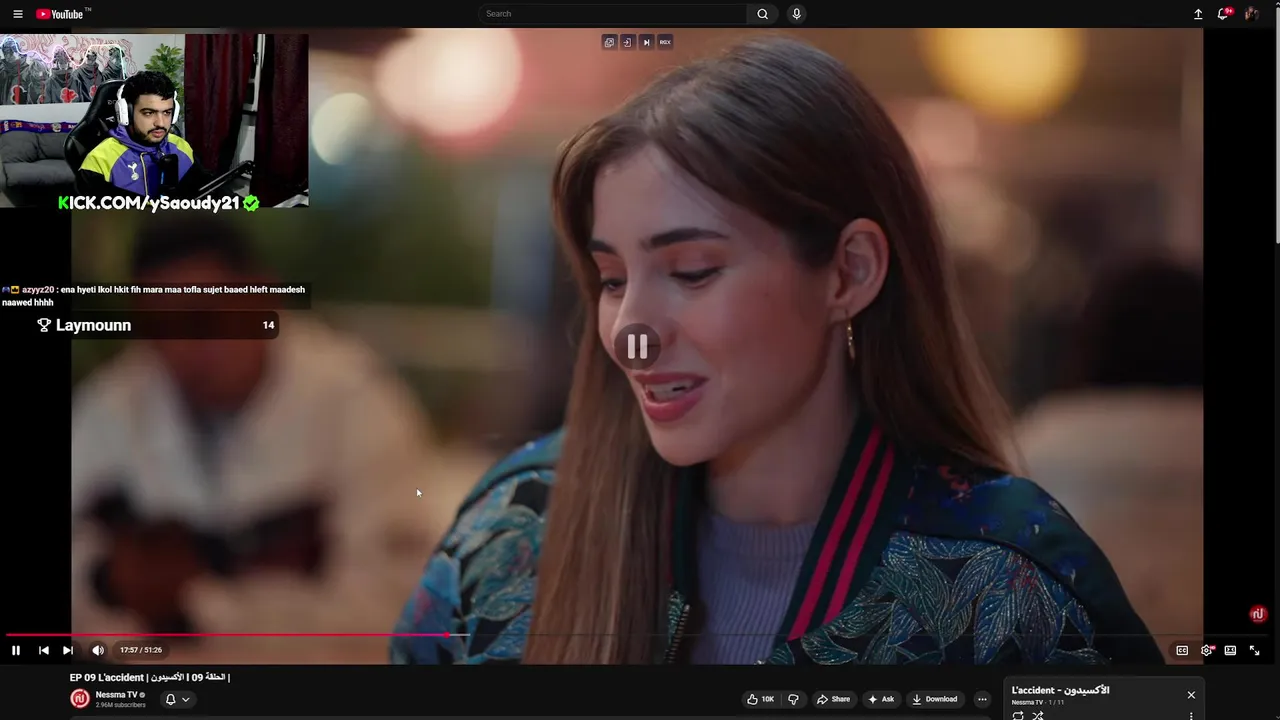This screenshot has height=720, width=1280.
Task: Open playlist panel three-dot options
Action: [x=1191, y=715]
